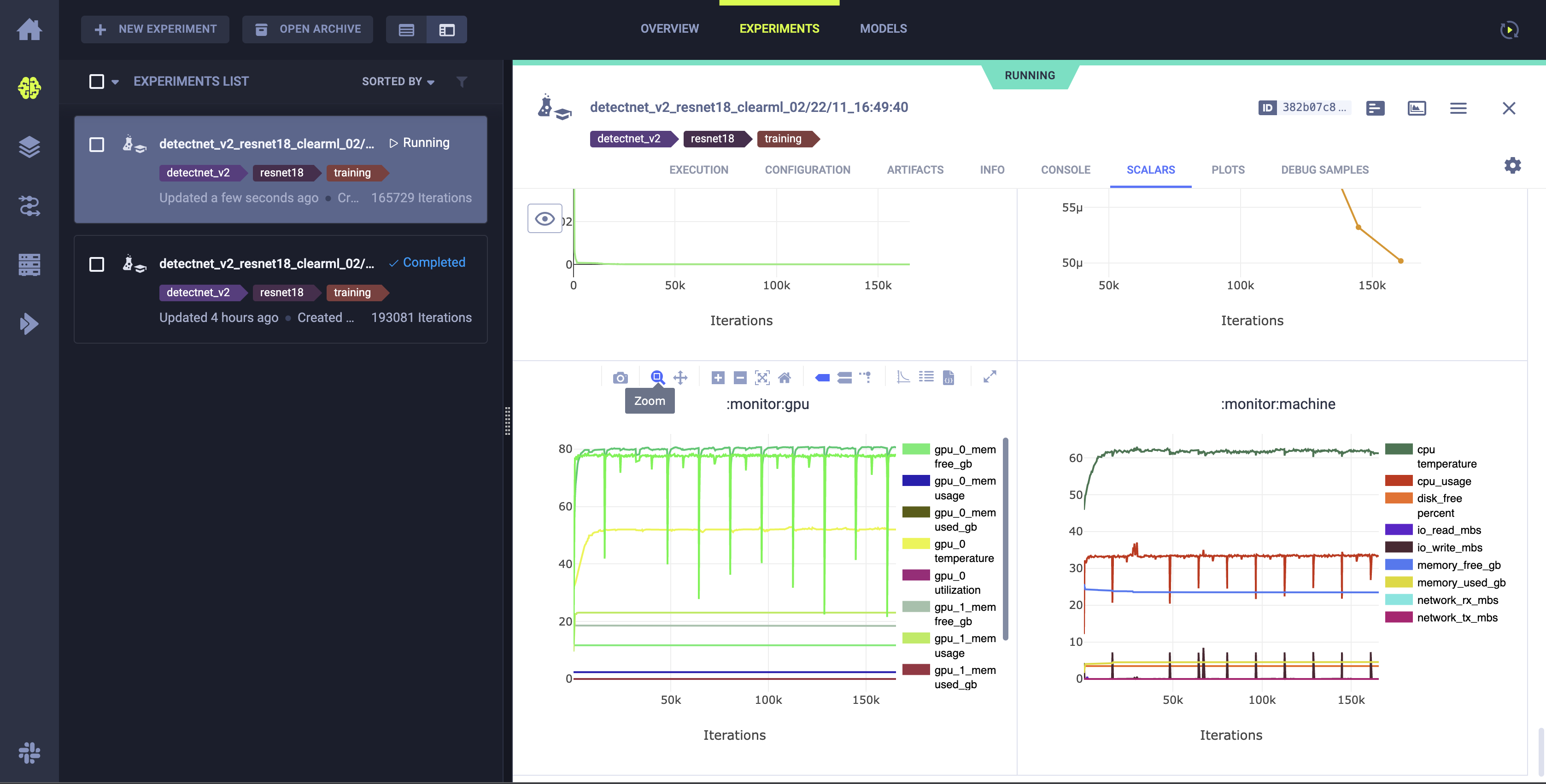
Task: Select the Pan tool in plot toolbar
Action: [x=680, y=378]
